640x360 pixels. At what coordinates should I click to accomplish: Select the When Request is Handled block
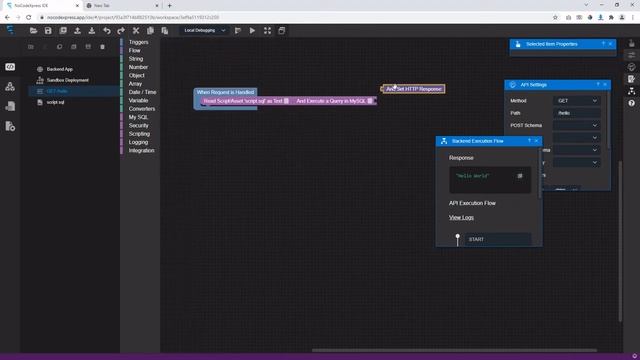coord(225,92)
